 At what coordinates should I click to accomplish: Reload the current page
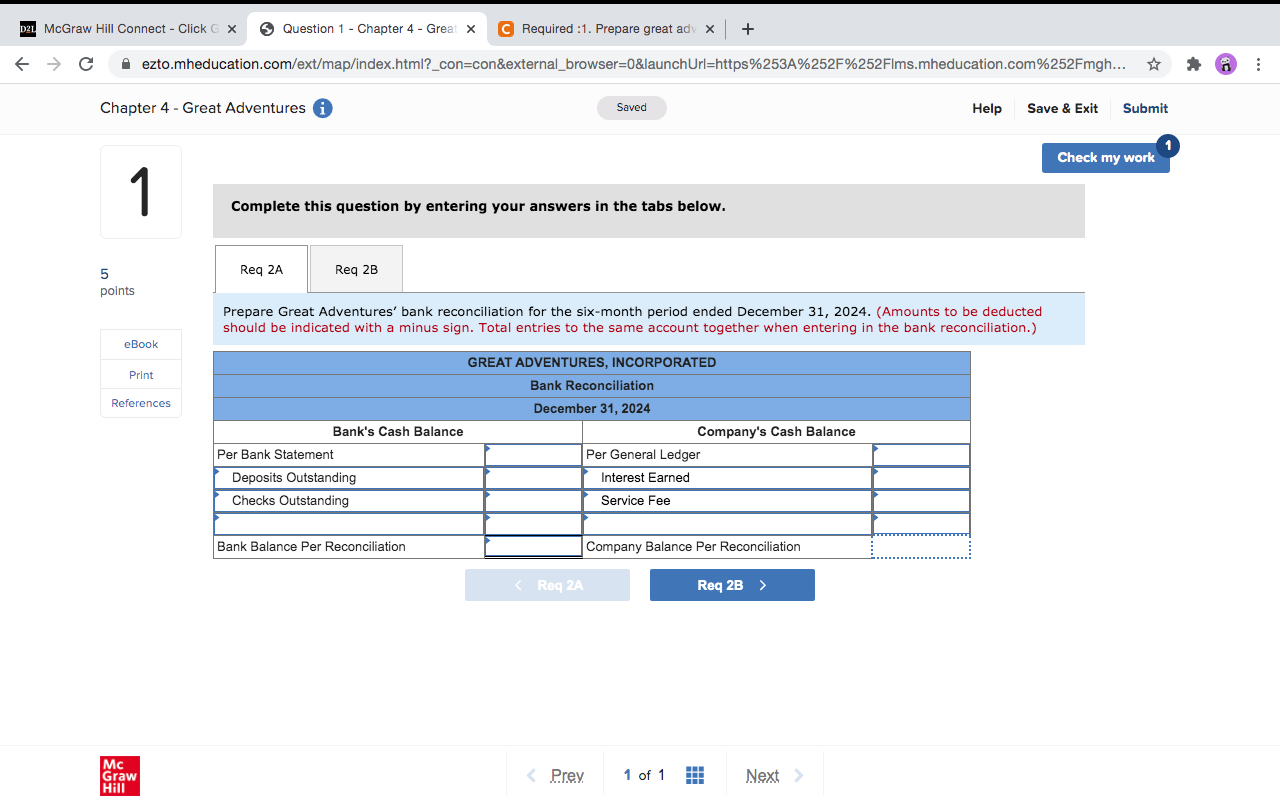86,64
